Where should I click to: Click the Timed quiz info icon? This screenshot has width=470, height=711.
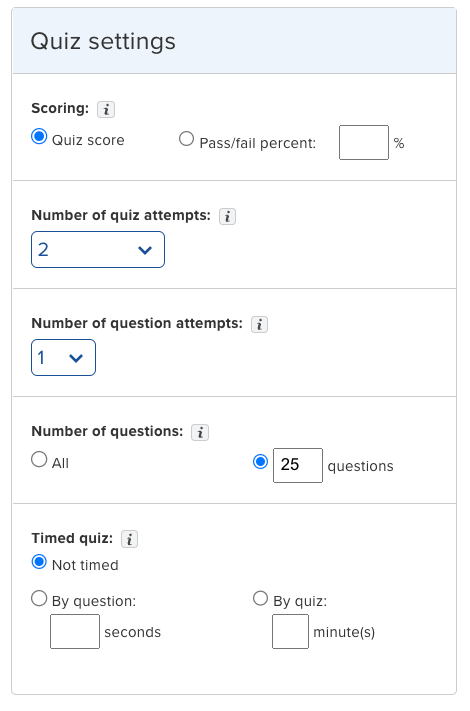click(129, 539)
